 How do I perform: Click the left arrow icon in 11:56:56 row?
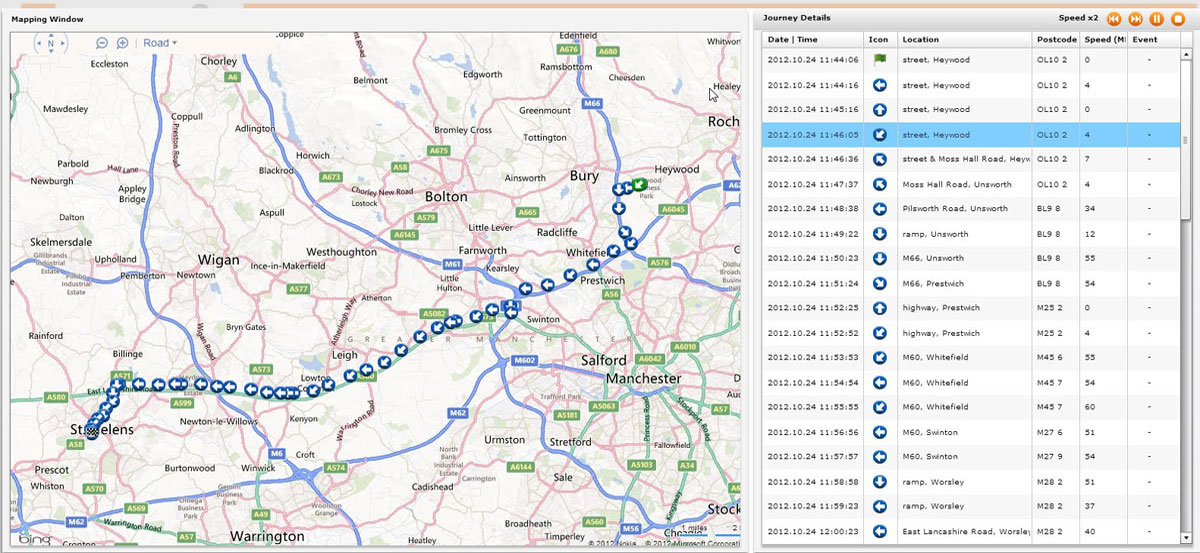tap(879, 433)
